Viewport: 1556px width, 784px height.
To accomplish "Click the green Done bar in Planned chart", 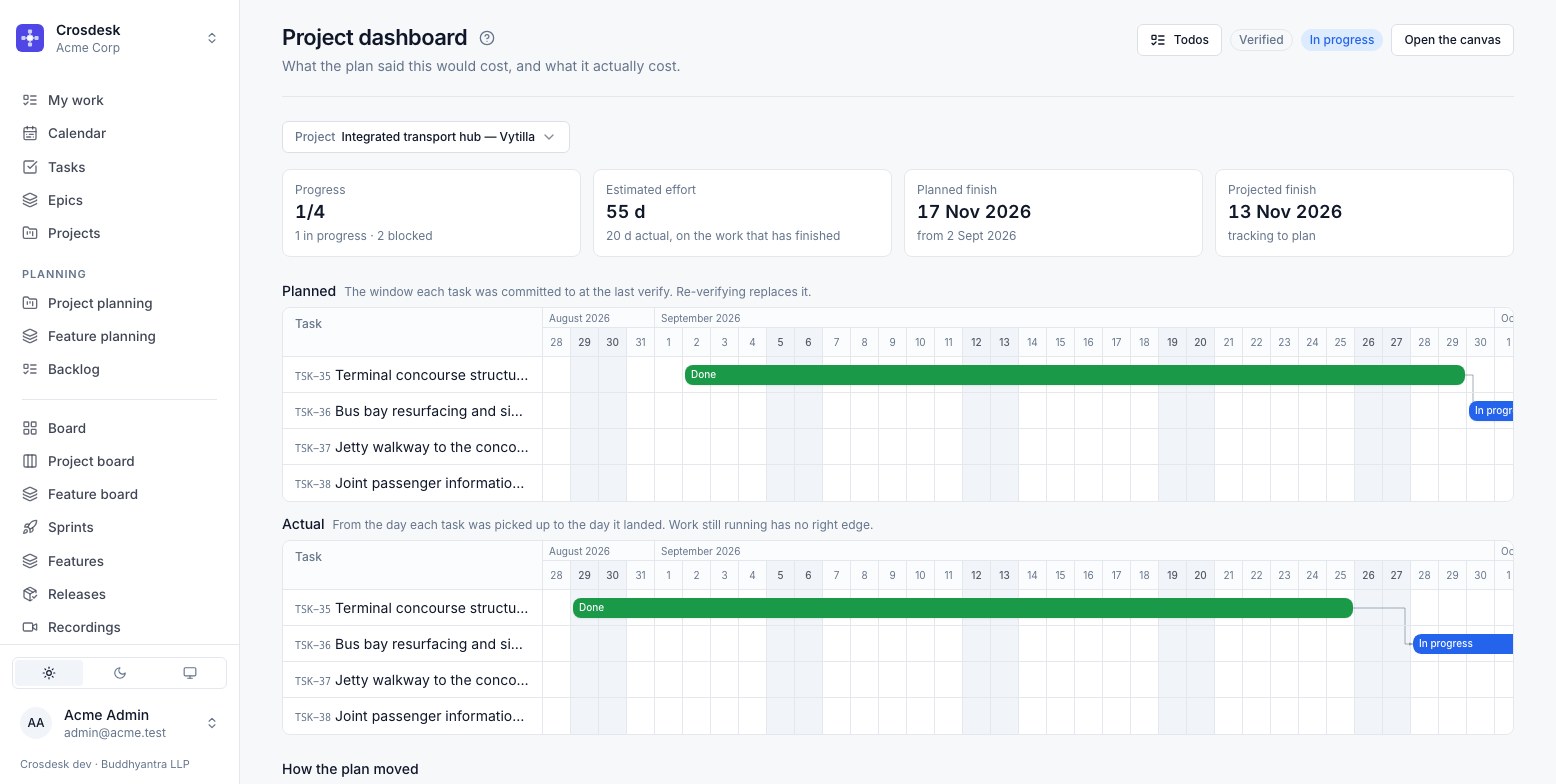I will [x=1075, y=375].
